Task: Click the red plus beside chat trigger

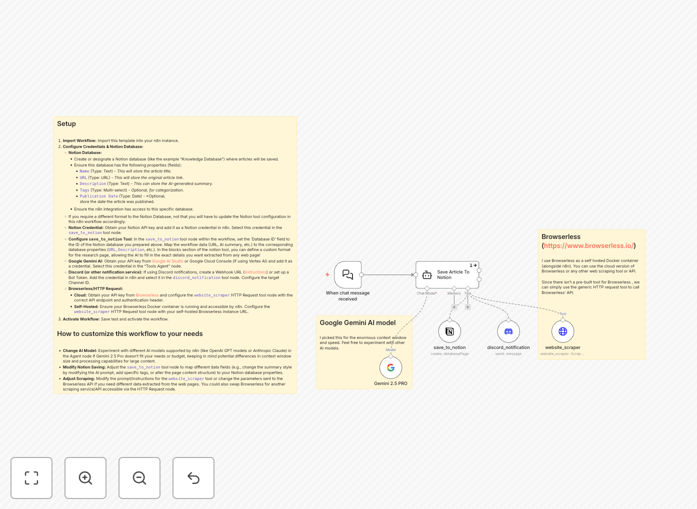Action: (x=327, y=275)
